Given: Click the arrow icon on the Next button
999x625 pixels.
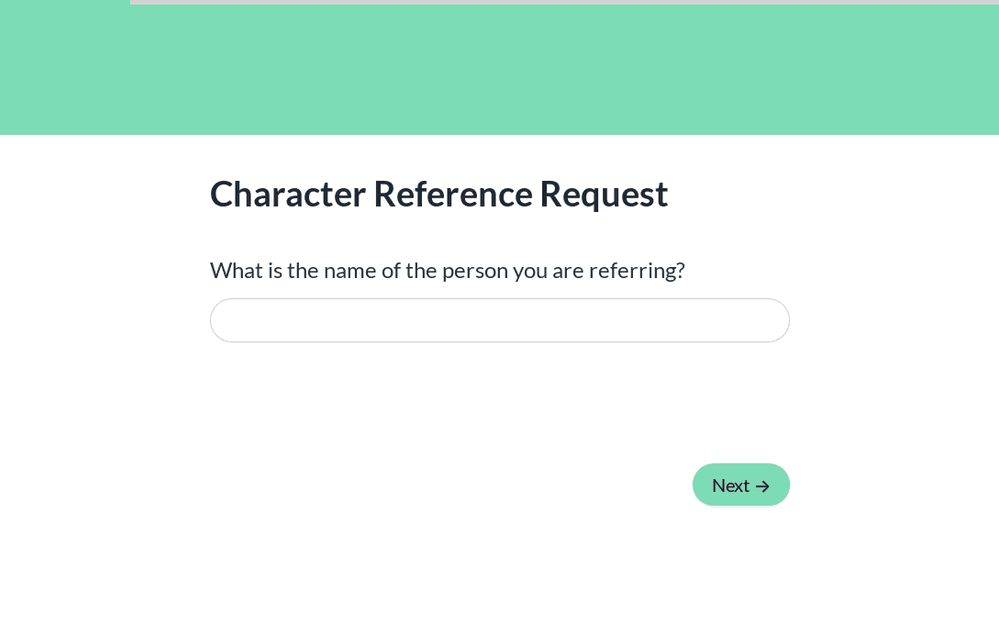Looking at the screenshot, I should pos(763,486).
